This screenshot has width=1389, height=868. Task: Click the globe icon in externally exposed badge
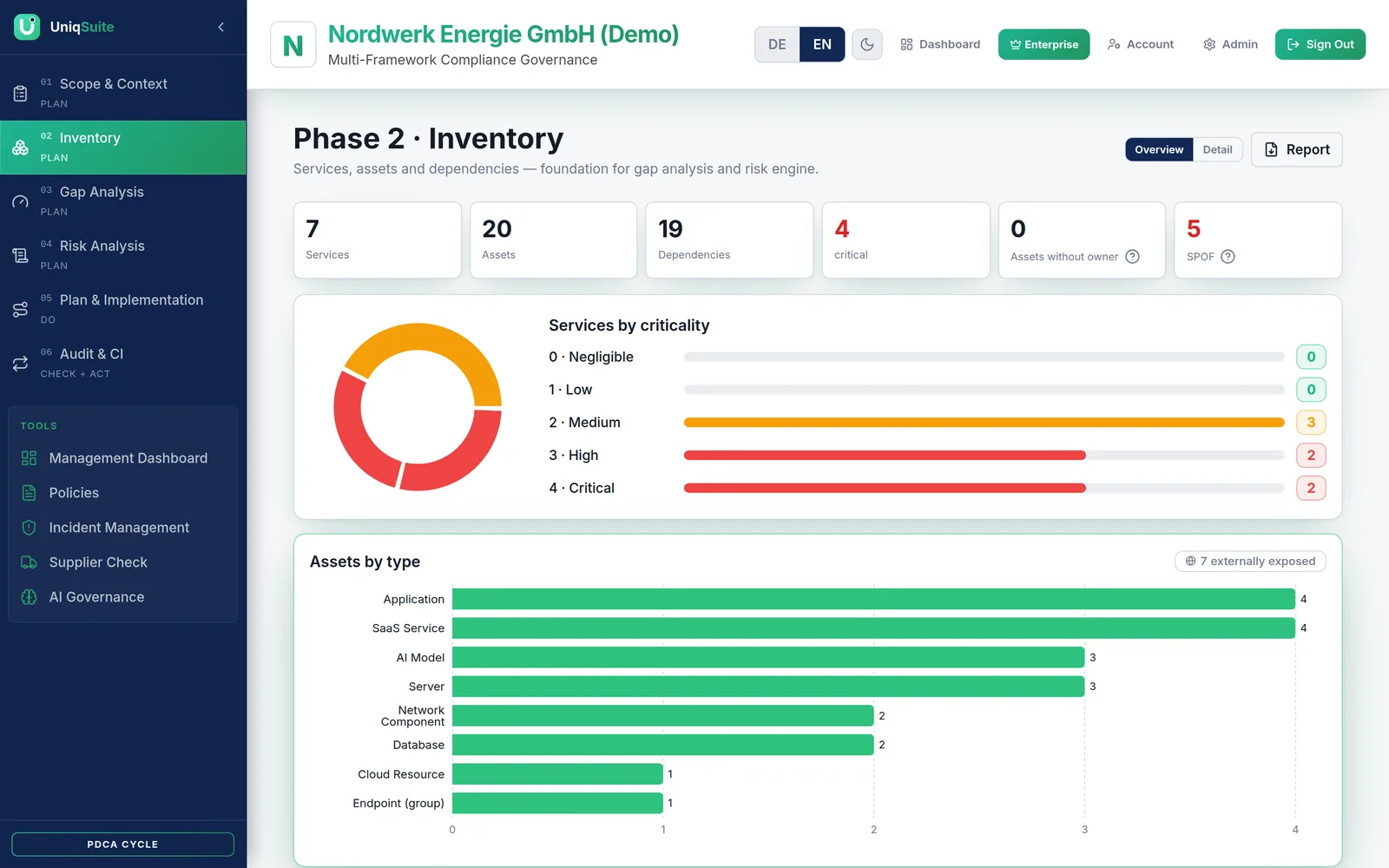(1191, 561)
